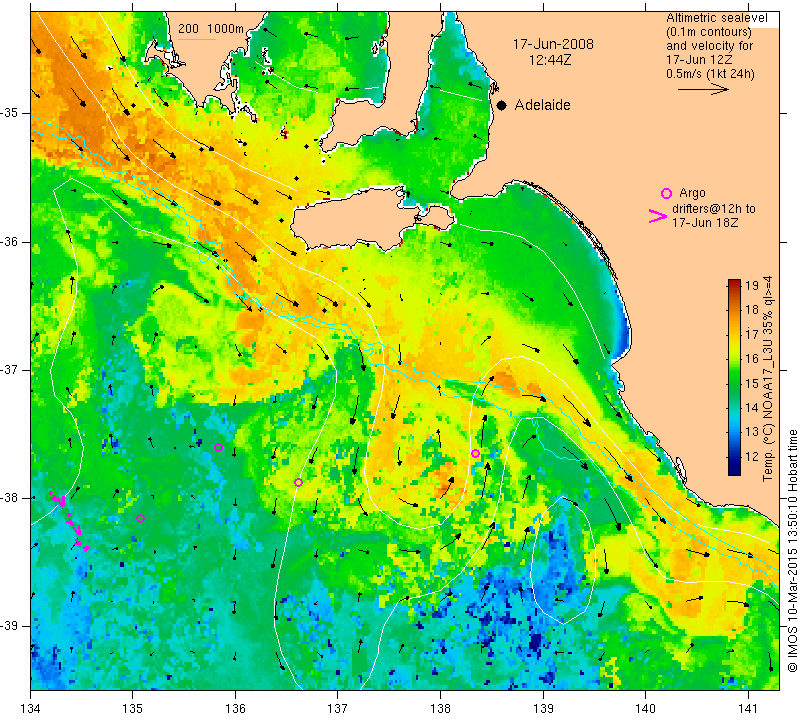Click longitude axis label 141
The height and width of the screenshot is (720, 800).
tap(748, 709)
